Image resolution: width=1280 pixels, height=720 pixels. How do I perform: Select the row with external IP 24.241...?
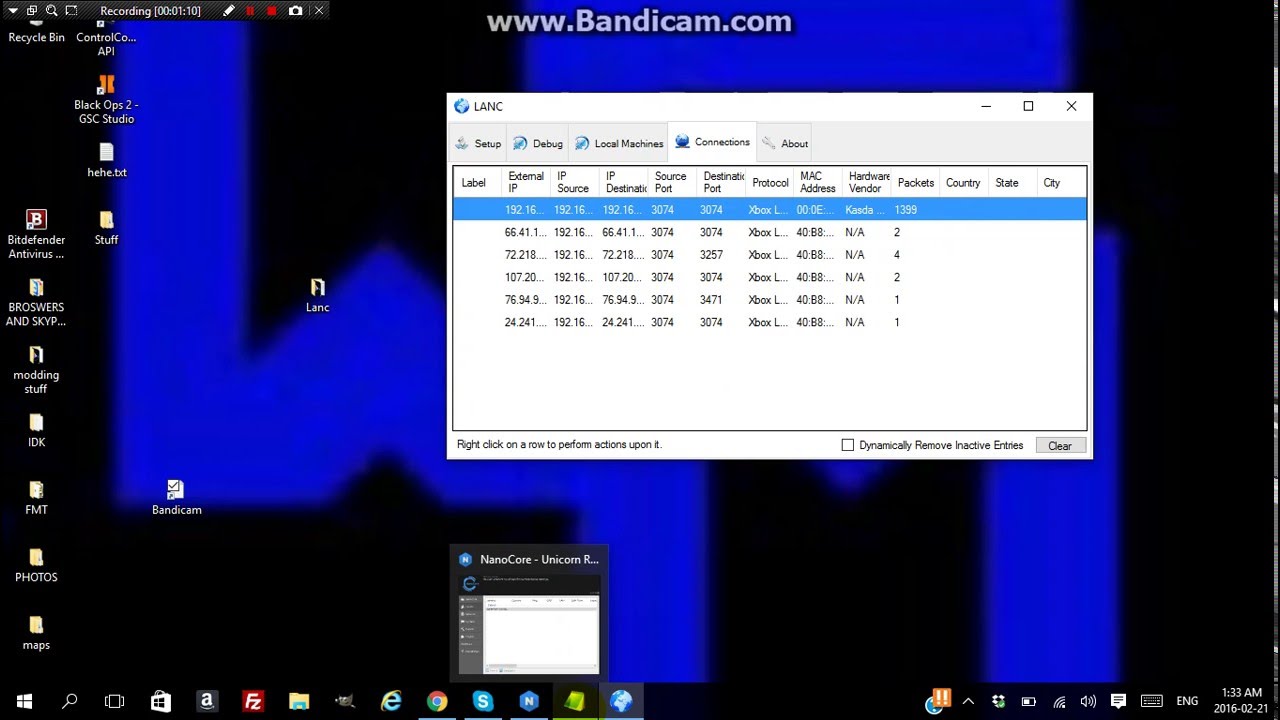pyautogui.click(x=770, y=322)
